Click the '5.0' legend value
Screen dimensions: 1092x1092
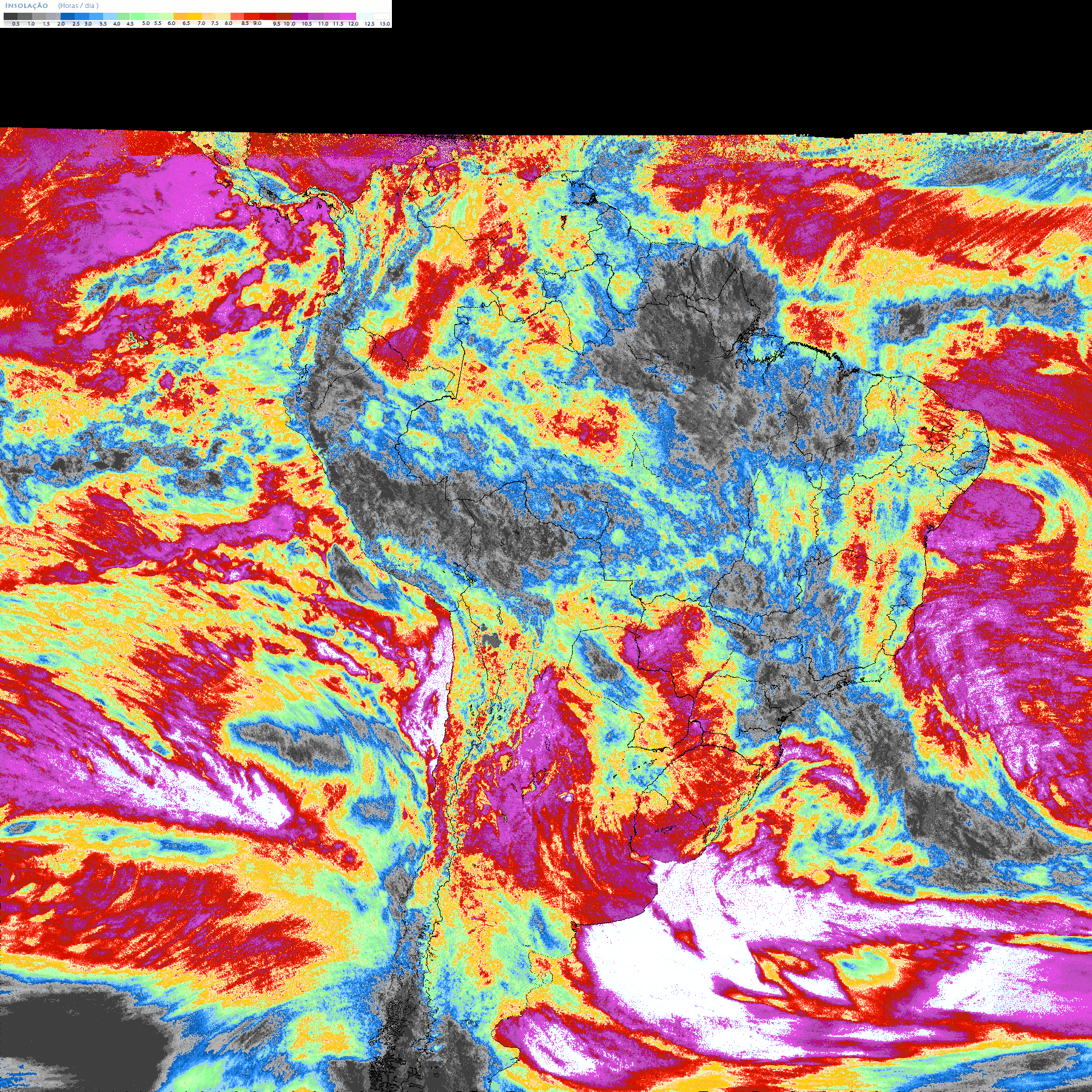146,23
